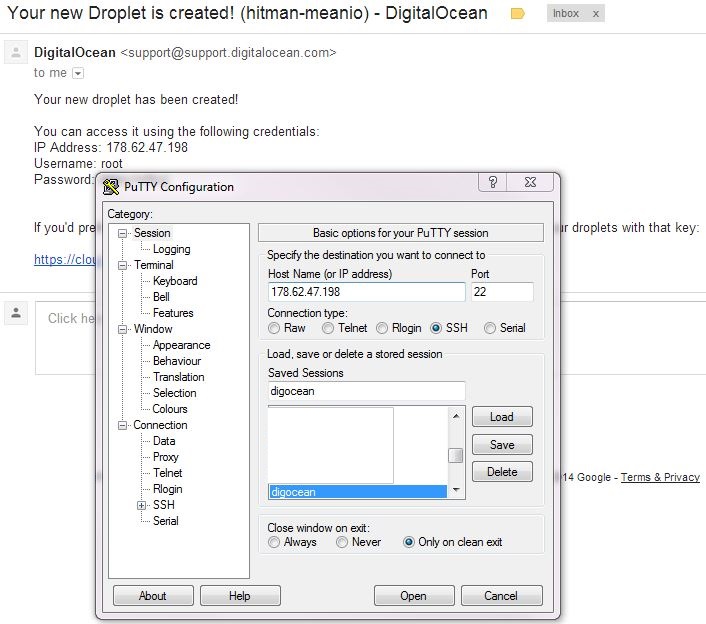
Task: Select digocean in saved sessions list
Action: point(358,492)
